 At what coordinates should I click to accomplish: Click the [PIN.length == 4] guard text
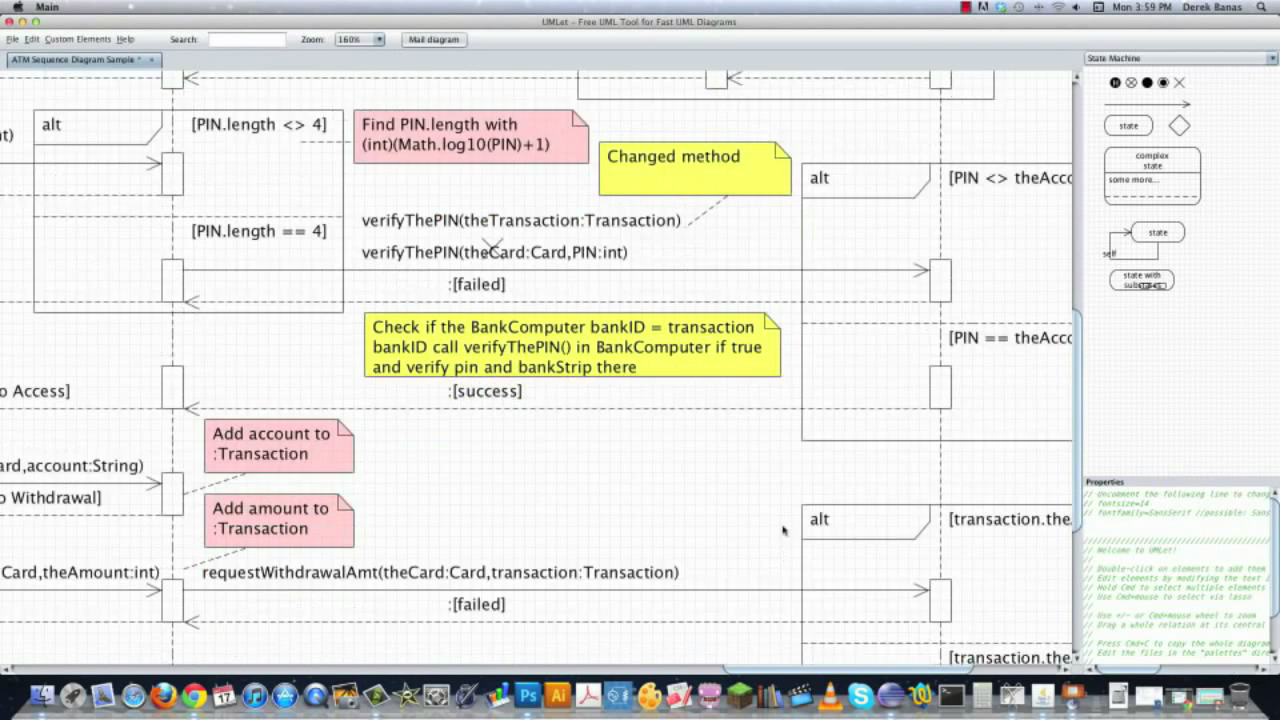pos(259,231)
